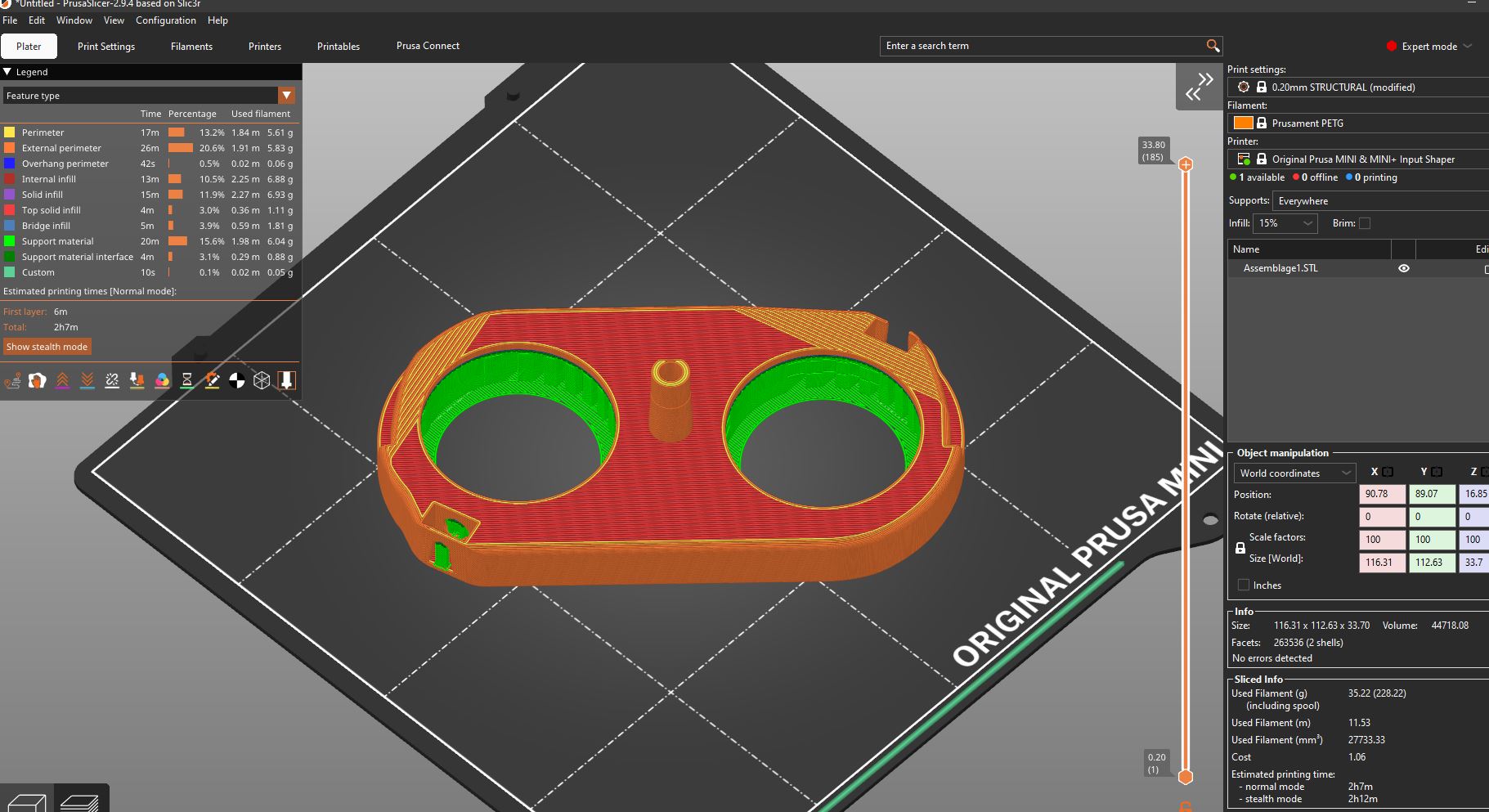Toggle tool marker nozzle icon
Screen dimensions: 1489x812
(286, 380)
